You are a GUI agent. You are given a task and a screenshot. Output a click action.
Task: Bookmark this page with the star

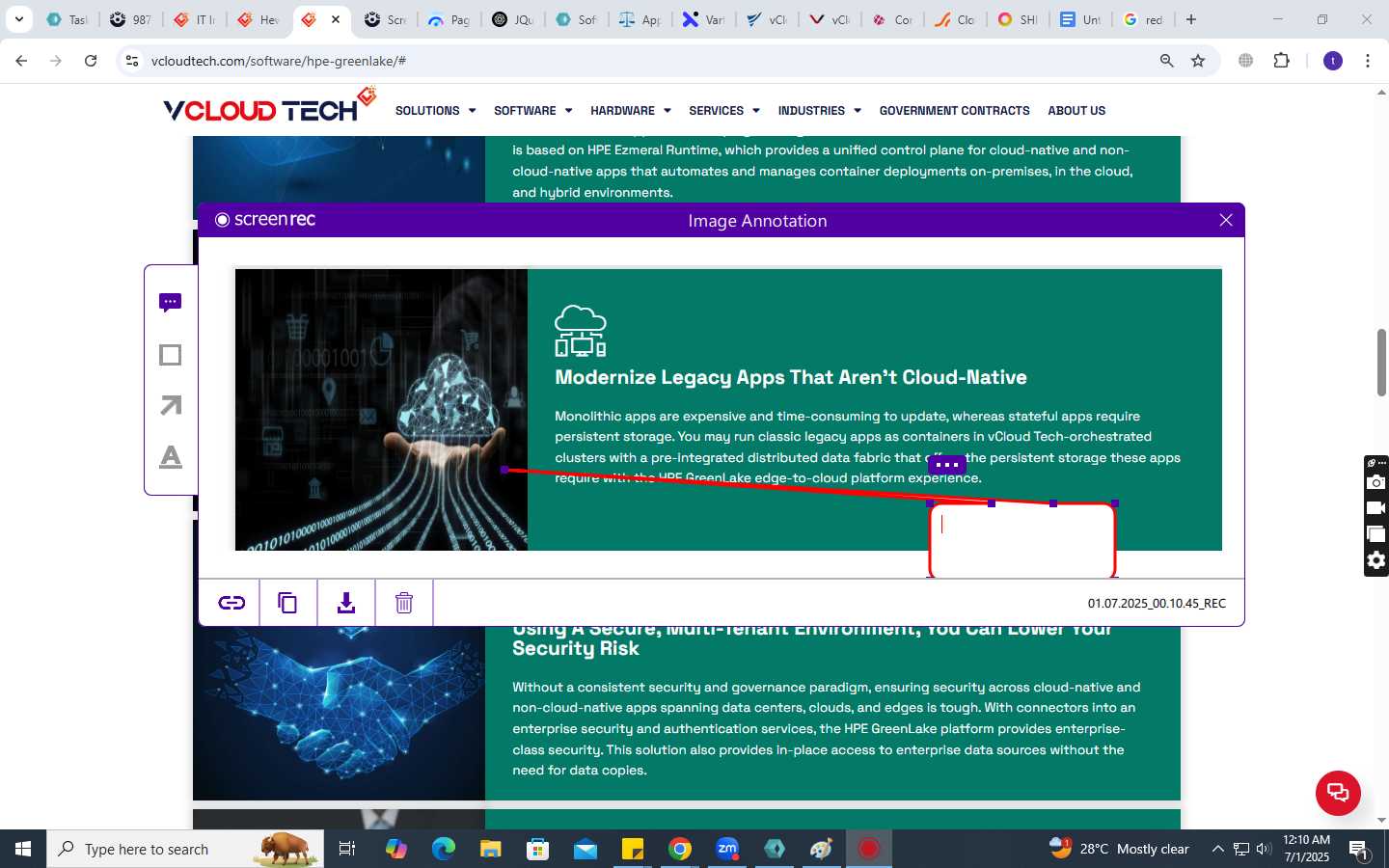tap(1198, 61)
